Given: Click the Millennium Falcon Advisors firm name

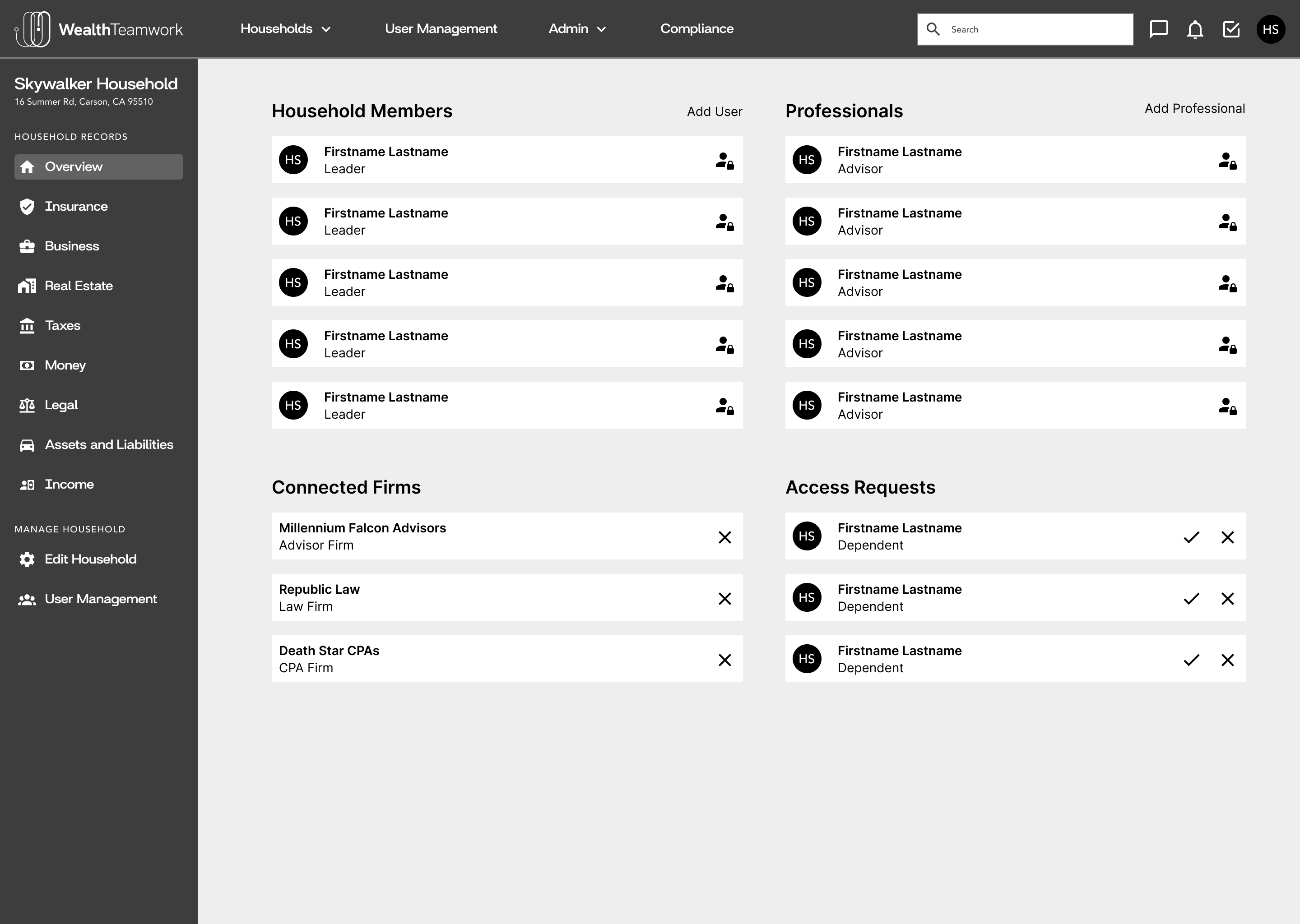Looking at the screenshot, I should click(x=362, y=528).
